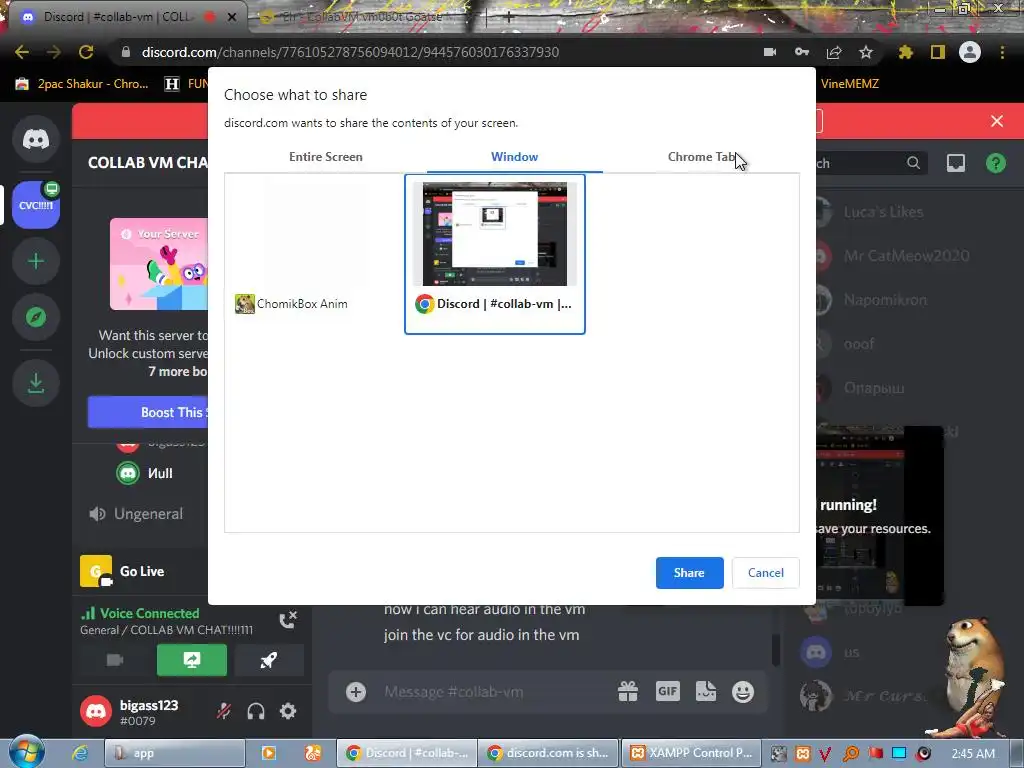Switch to the Entire Screen tab

325,157
